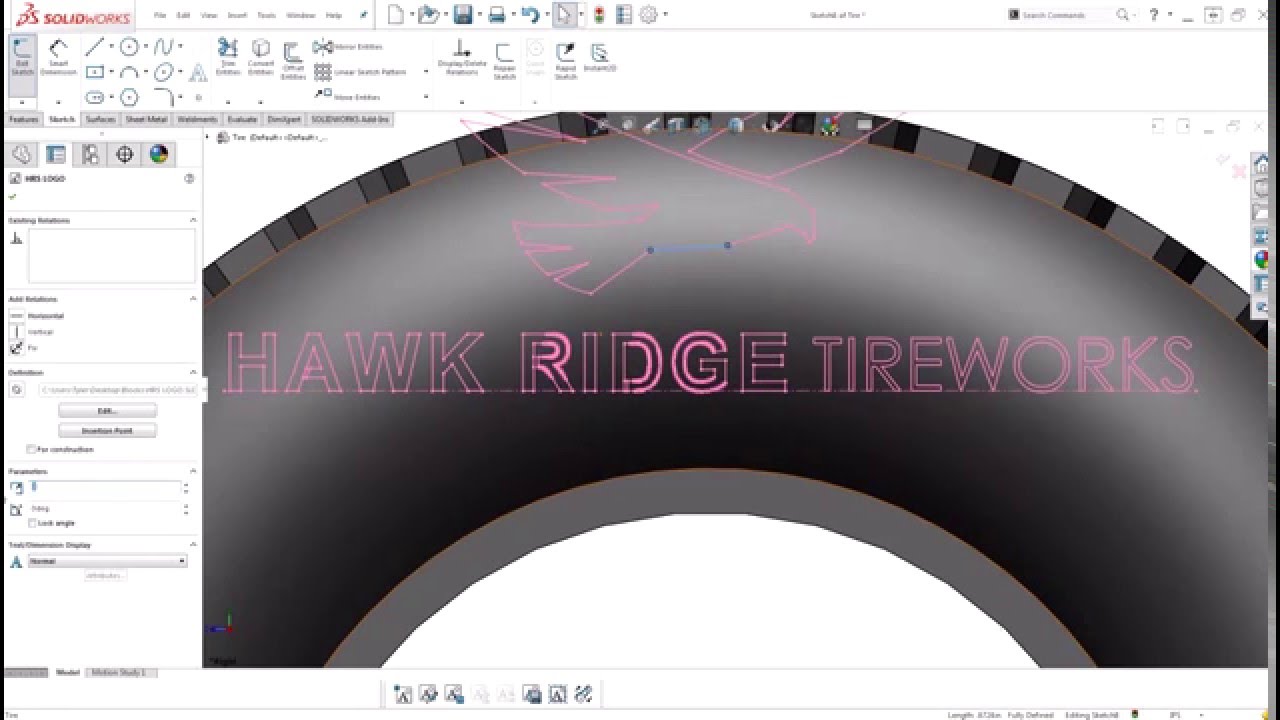The image size is (1280, 720).
Task: Click the Edit... button
Action: (107, 411)
